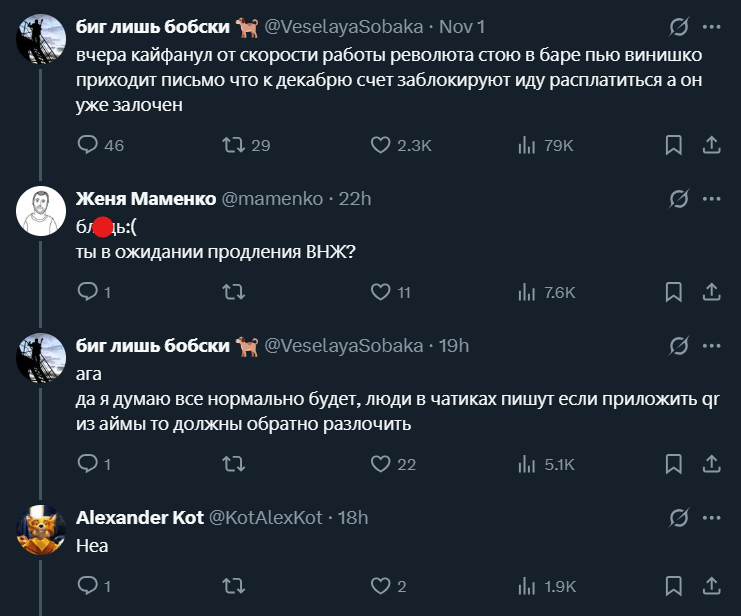
Task: View analytics for the 79K views post
Action: (x=527, y=145)
